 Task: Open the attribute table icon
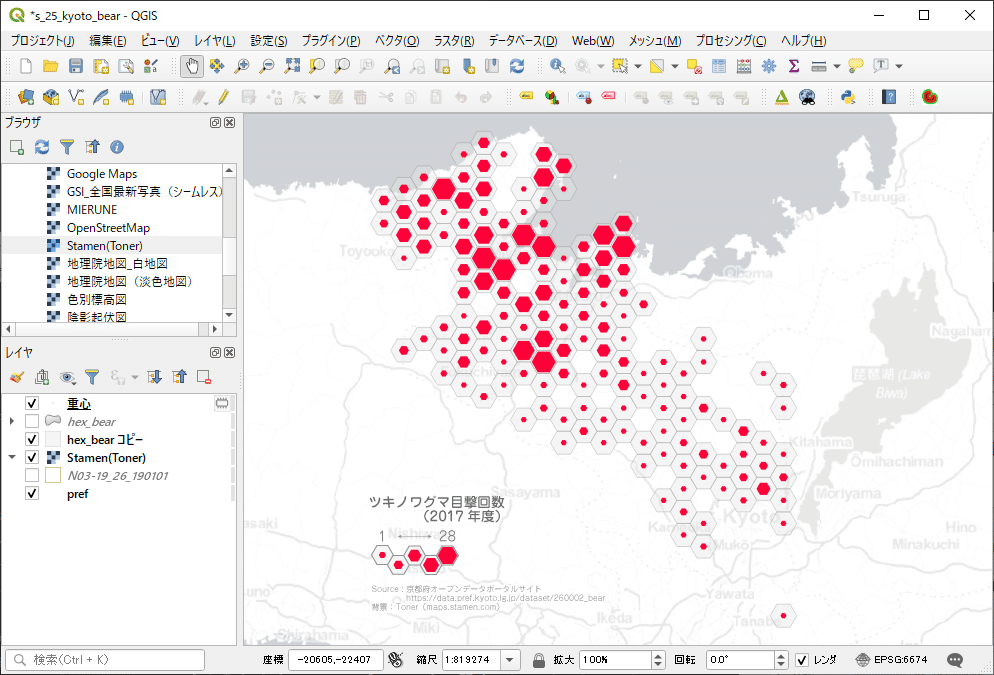click(719, 66)
